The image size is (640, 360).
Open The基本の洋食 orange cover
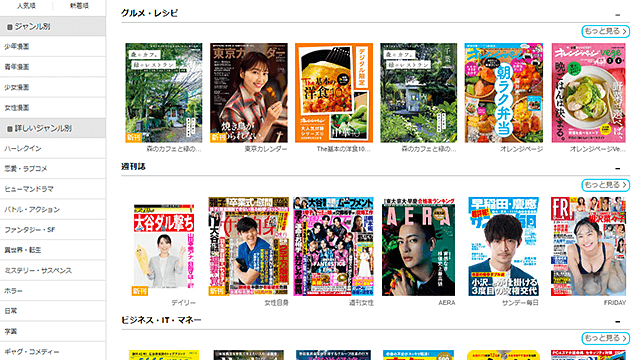coord(334,93)
